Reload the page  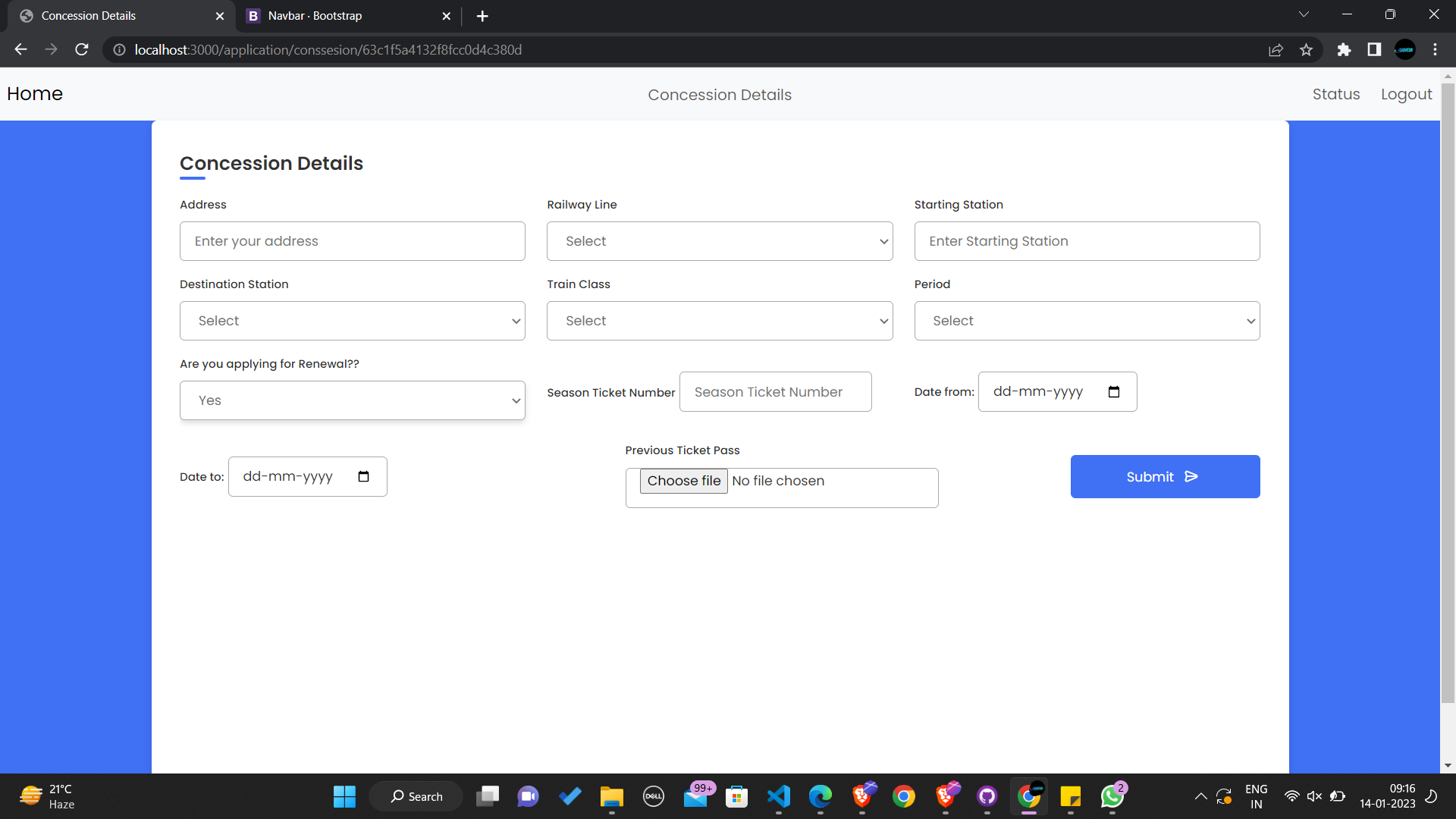82,50
